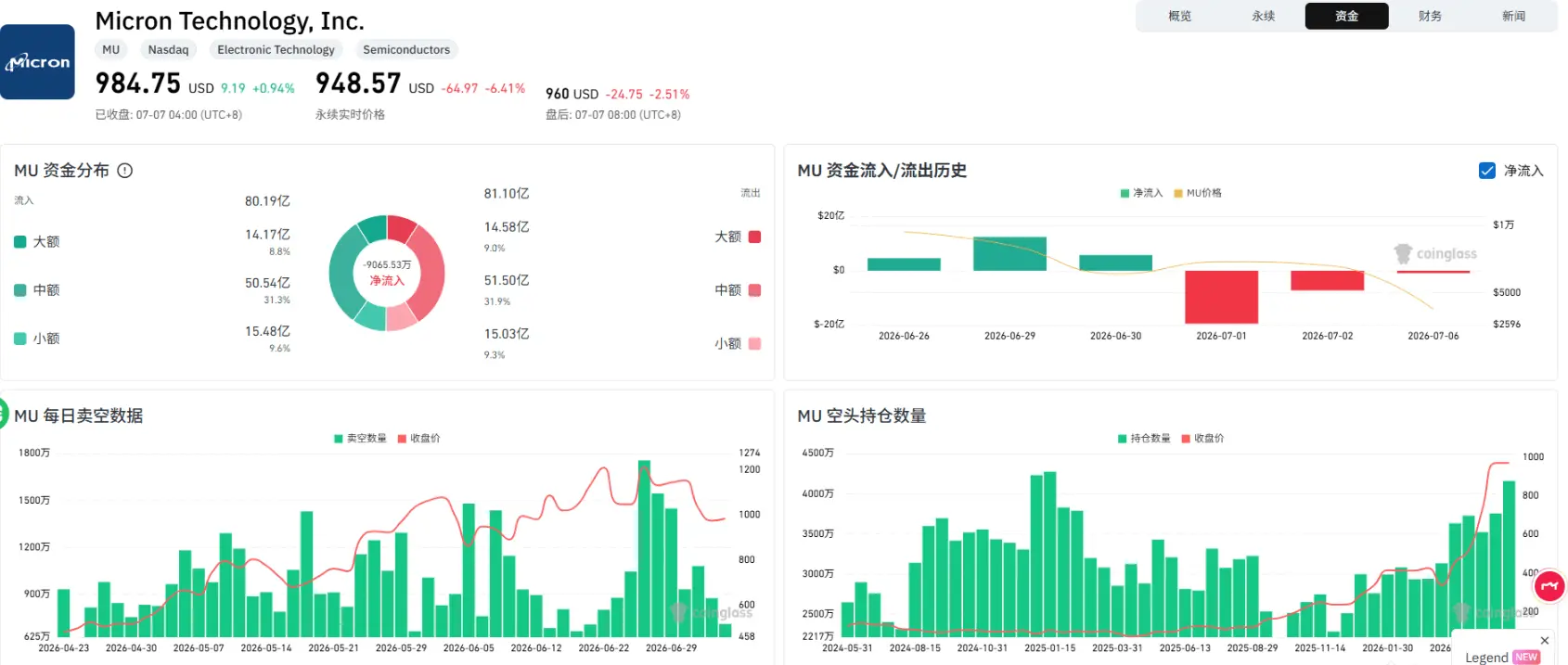Switch to the 概览 tab
This screenshot has height=665, width=1568.
[x=1179, y=16]
